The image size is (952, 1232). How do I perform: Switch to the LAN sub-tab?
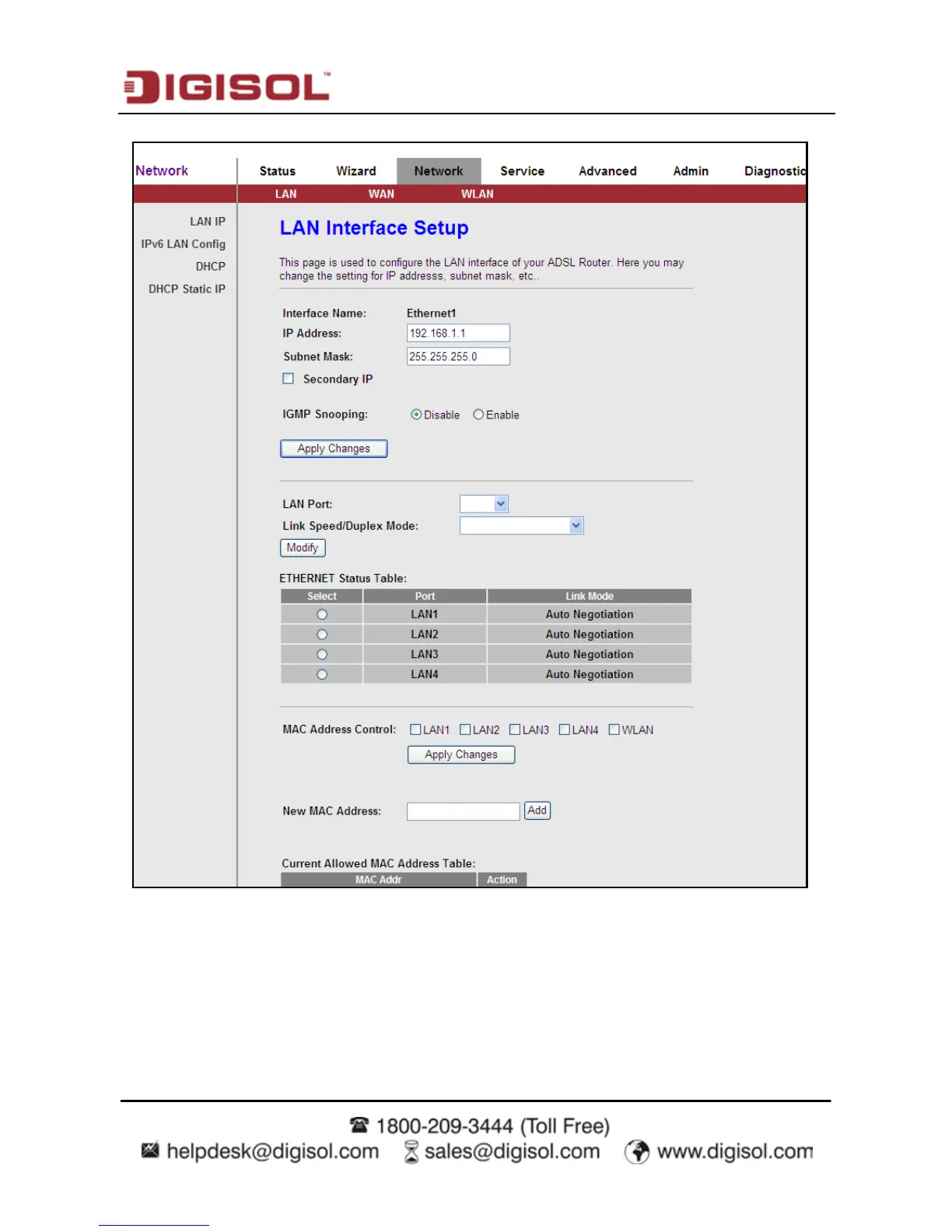(x=286, y=194)
